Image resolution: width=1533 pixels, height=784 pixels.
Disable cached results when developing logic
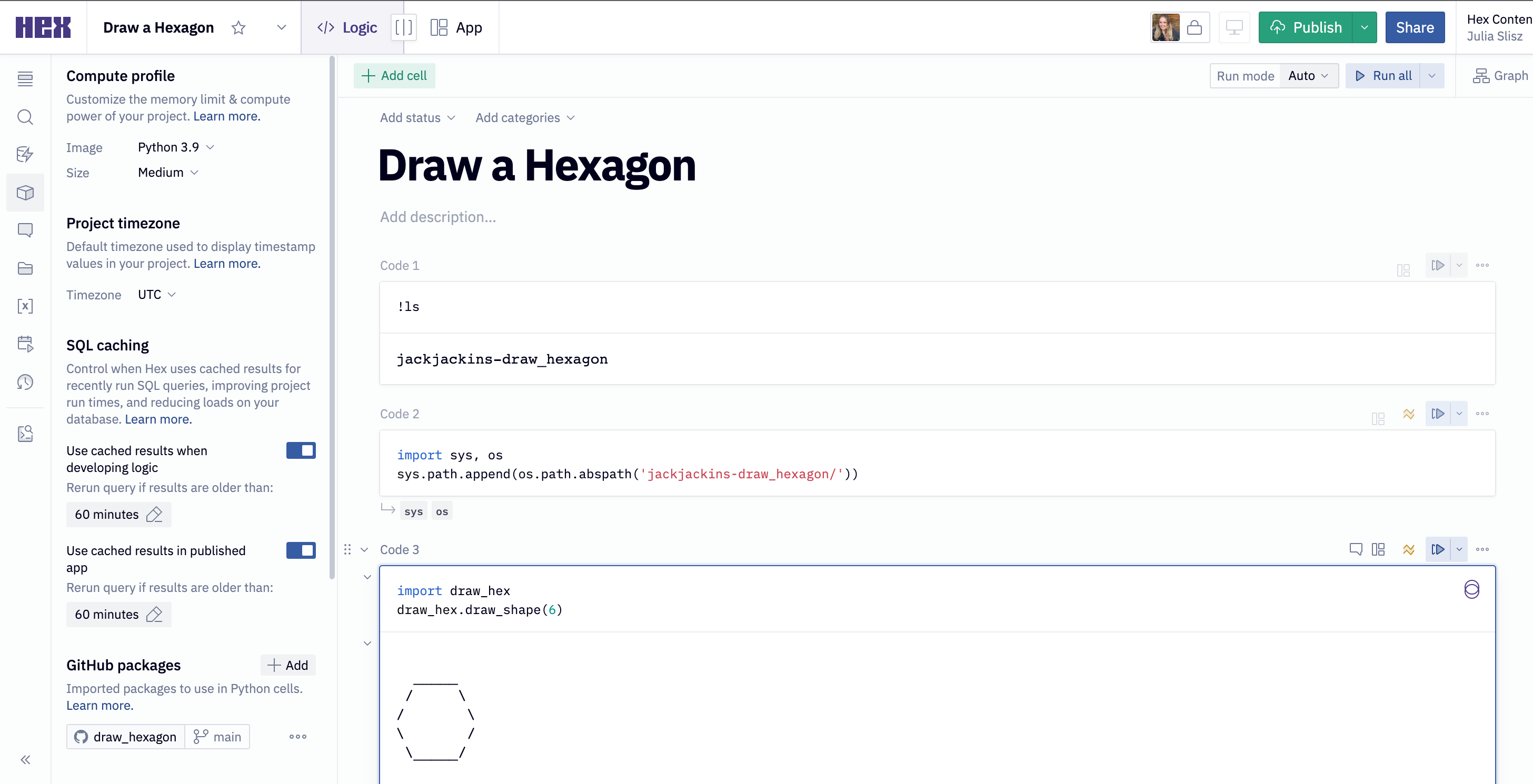click(x=301, y=450)
